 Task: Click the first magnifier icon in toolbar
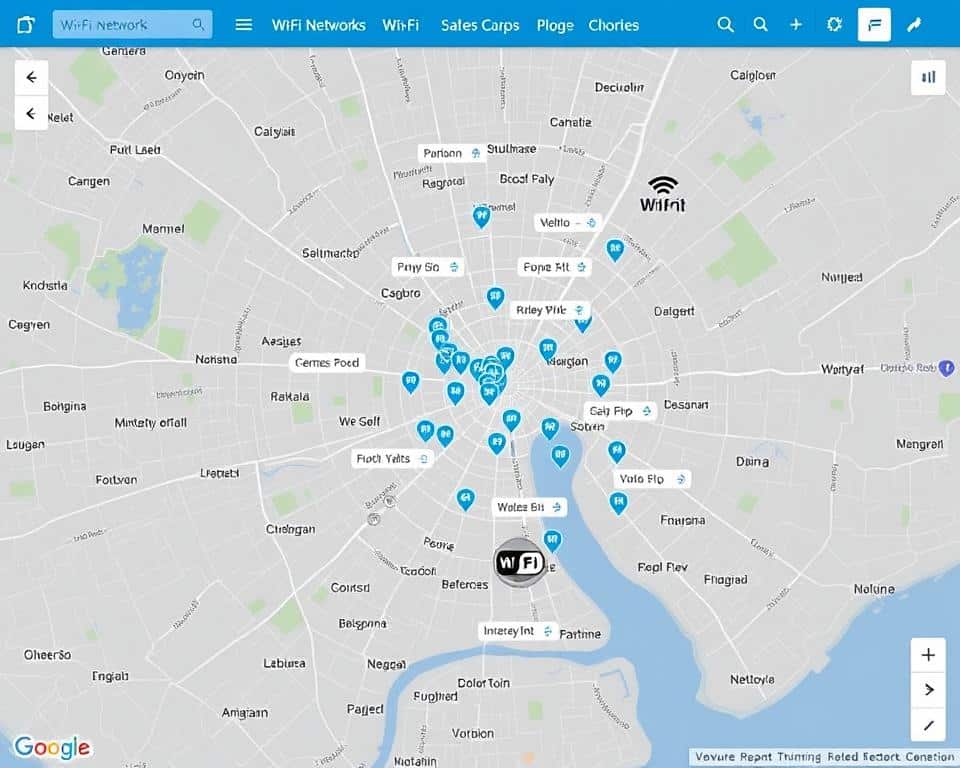(726, 24)
